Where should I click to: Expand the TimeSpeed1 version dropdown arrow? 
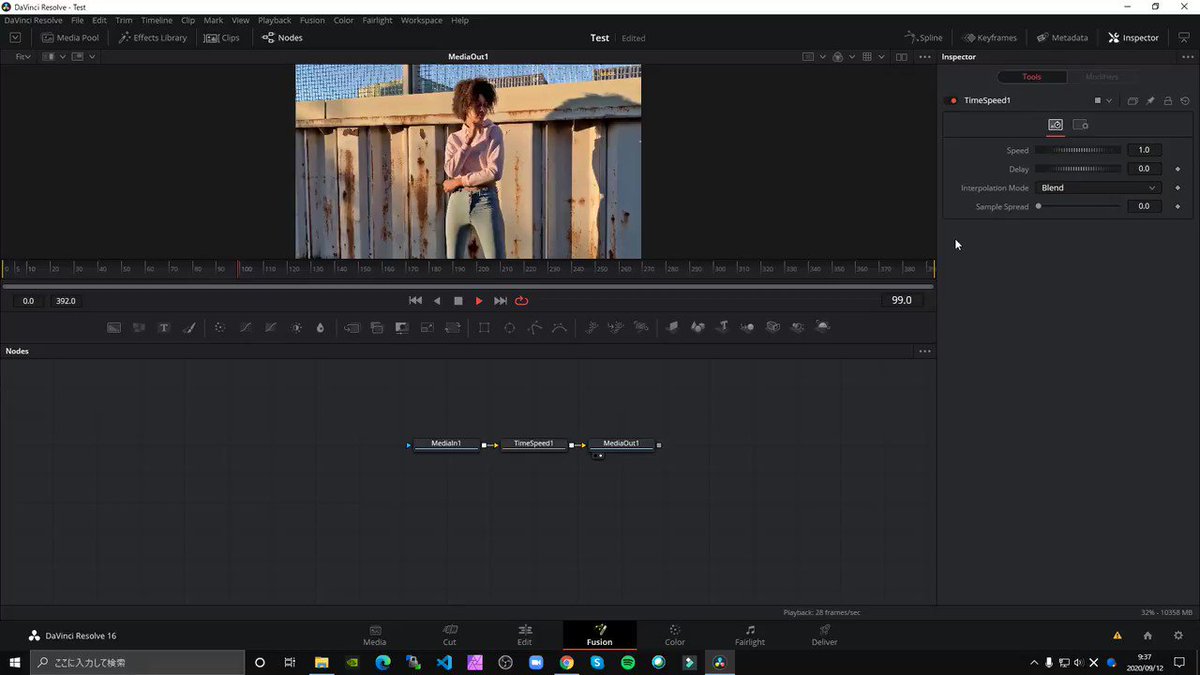pos(1109,101)
